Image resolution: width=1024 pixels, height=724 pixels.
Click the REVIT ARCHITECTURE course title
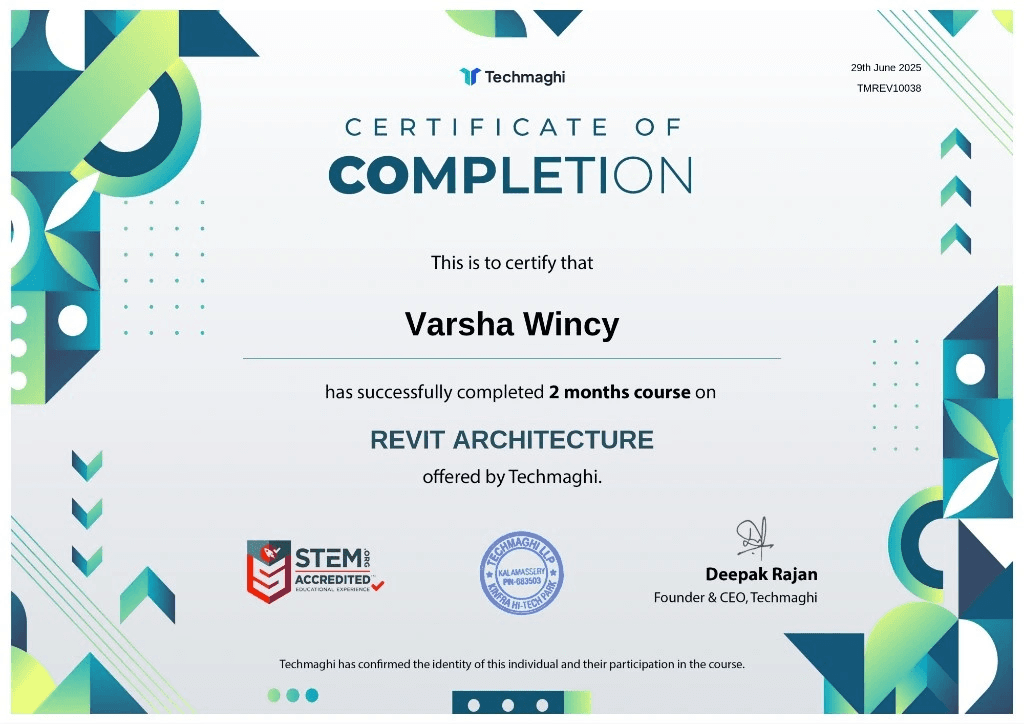[x=511, y=439]
